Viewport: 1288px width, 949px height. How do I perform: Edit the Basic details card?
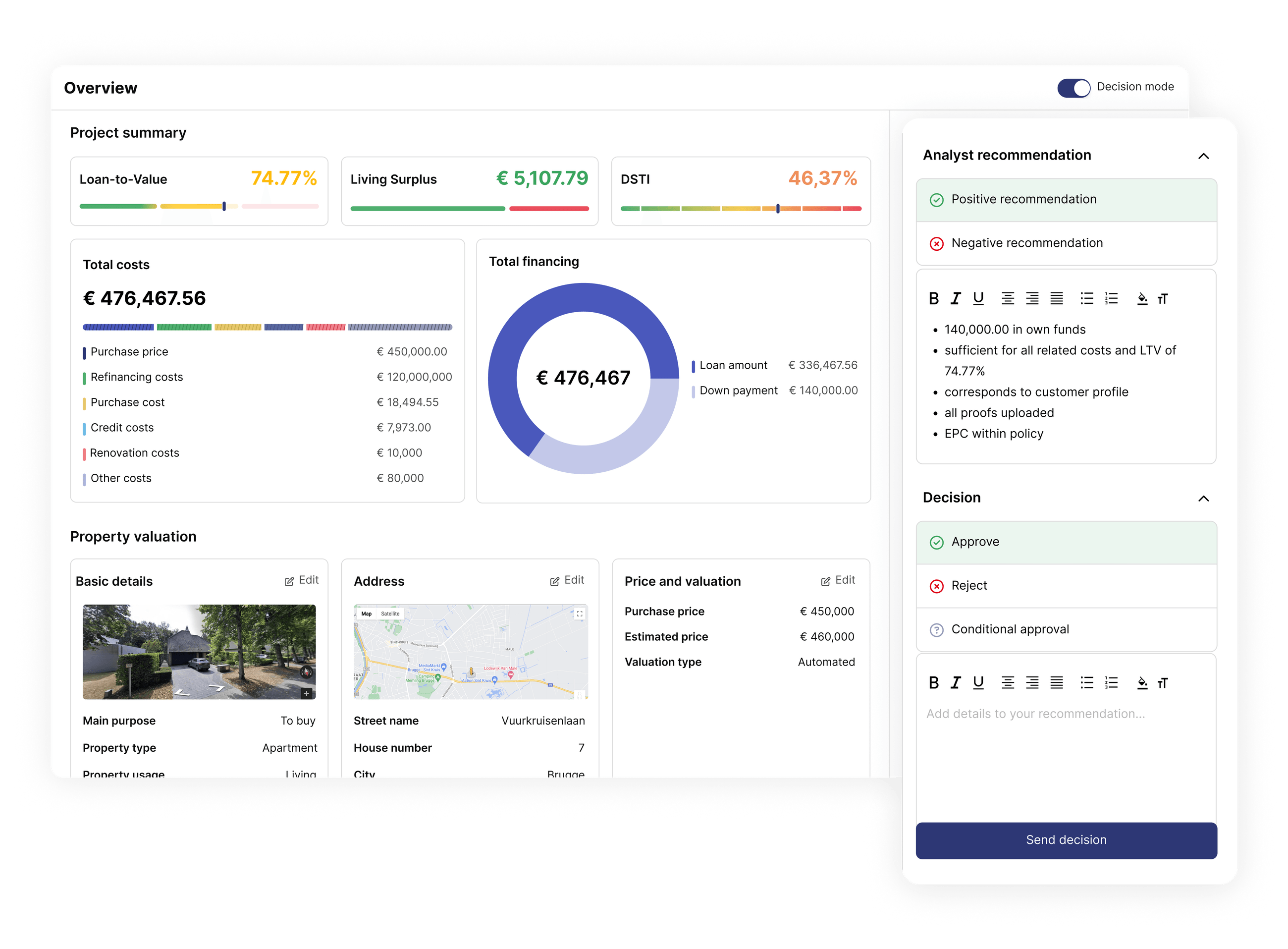[302, 580]
